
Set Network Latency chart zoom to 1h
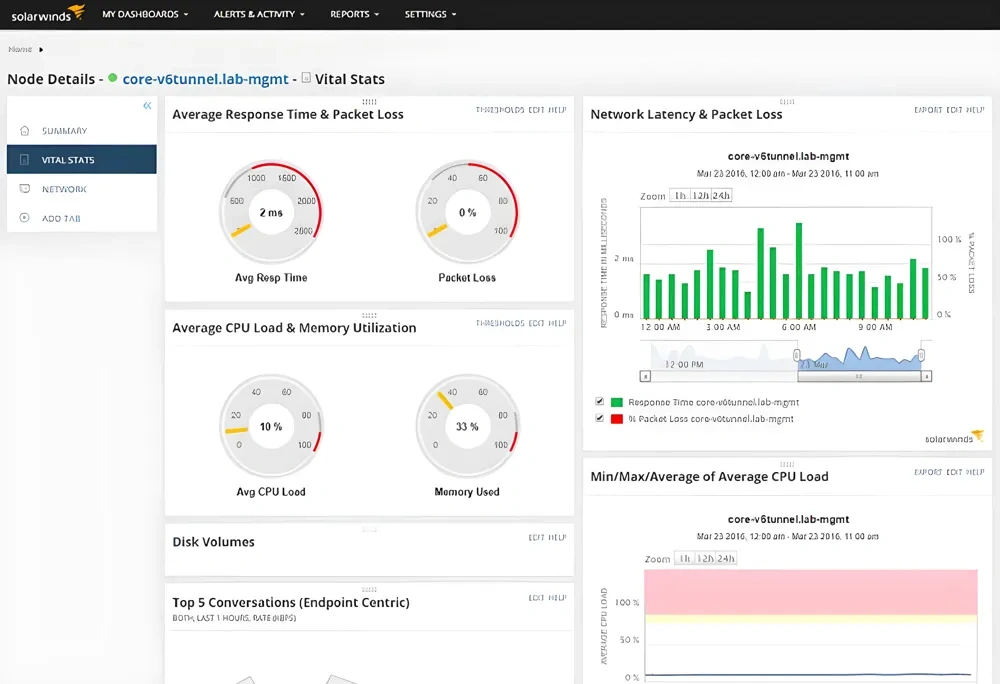pos(680,196)
